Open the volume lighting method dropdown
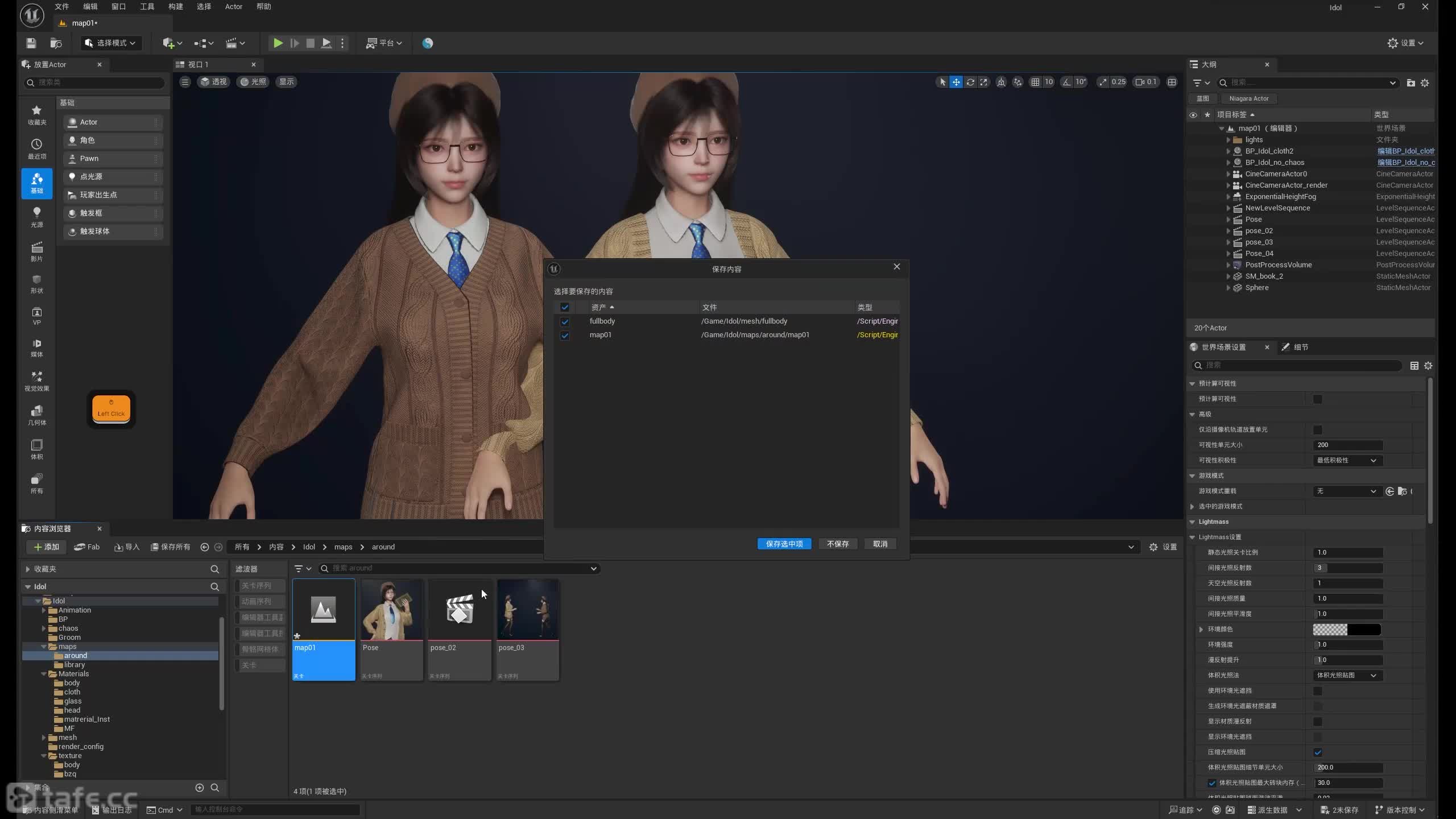The image size is (1456, 819). [x=1348, y=676]
